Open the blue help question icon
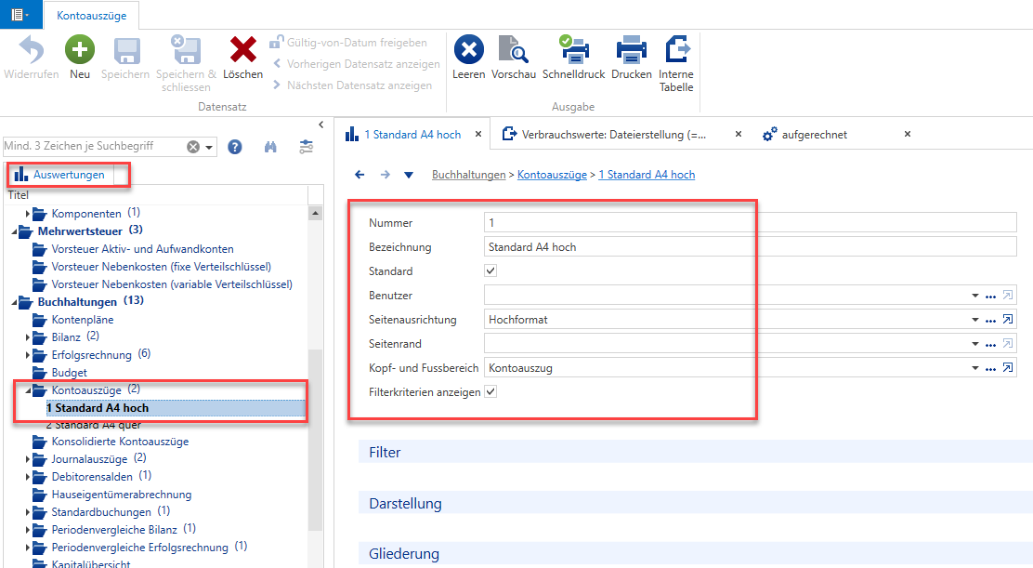Screen dimensions: 1033x568 click(x=235, y=147)
